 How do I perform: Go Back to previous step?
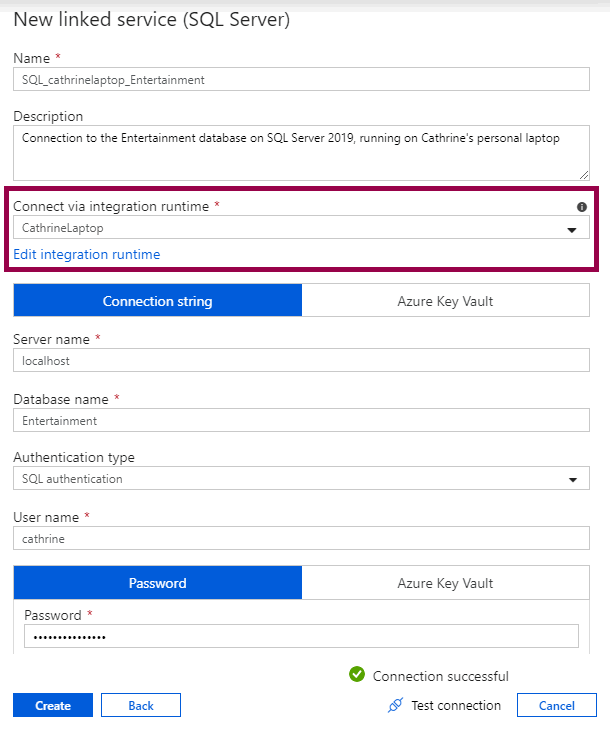(x=141, y=706)
